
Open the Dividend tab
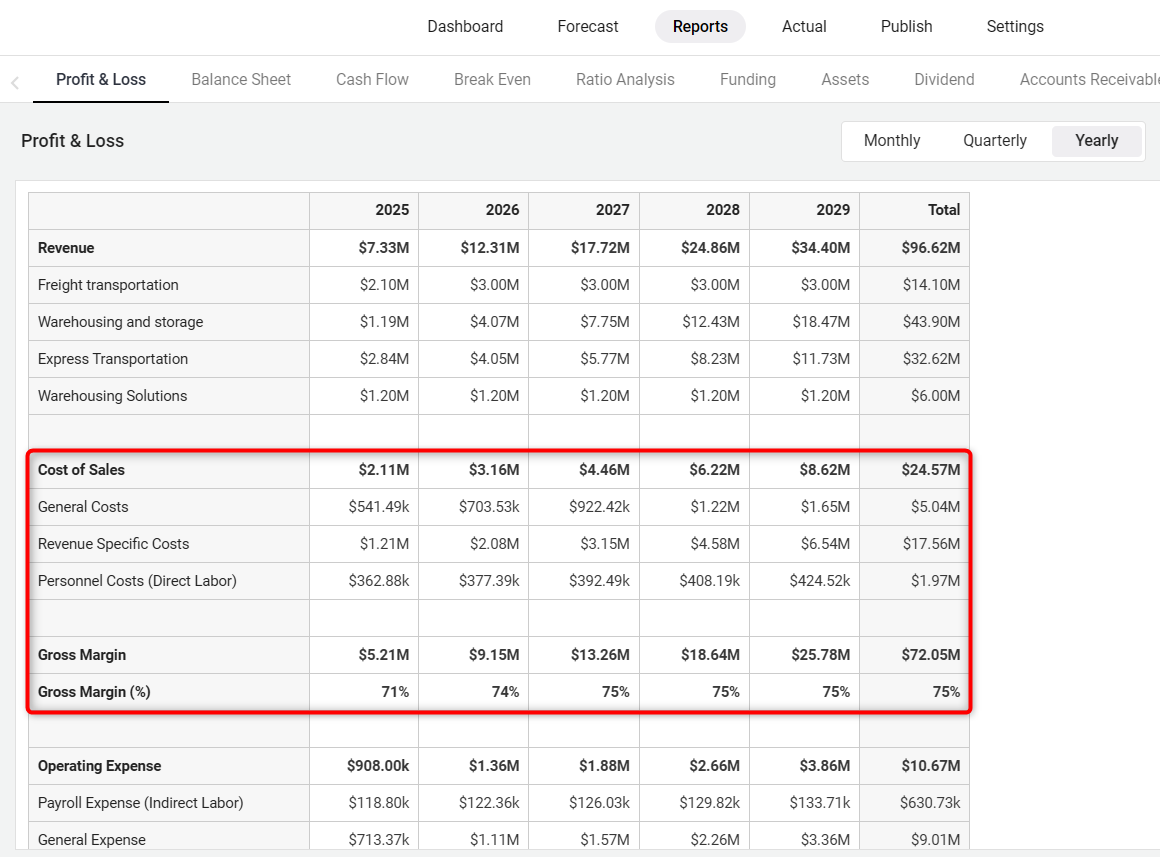[944, 80]
